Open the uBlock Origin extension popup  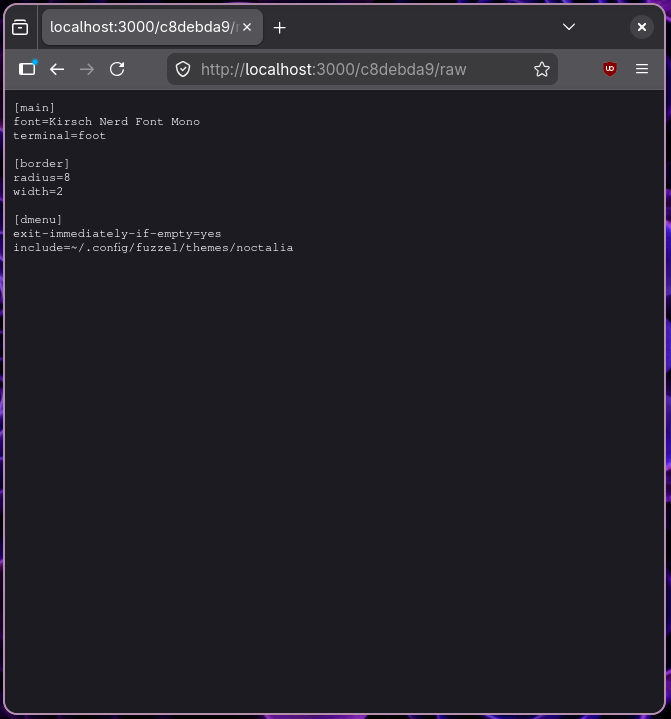pos(610,69)
